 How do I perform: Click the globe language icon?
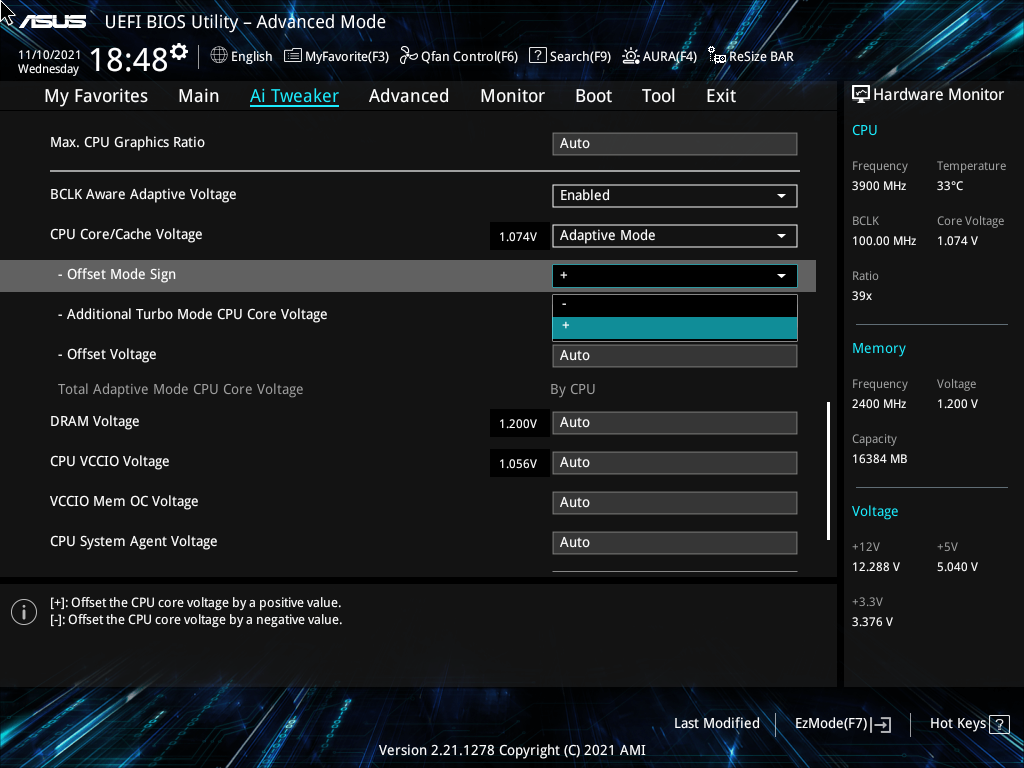[219, 56]
